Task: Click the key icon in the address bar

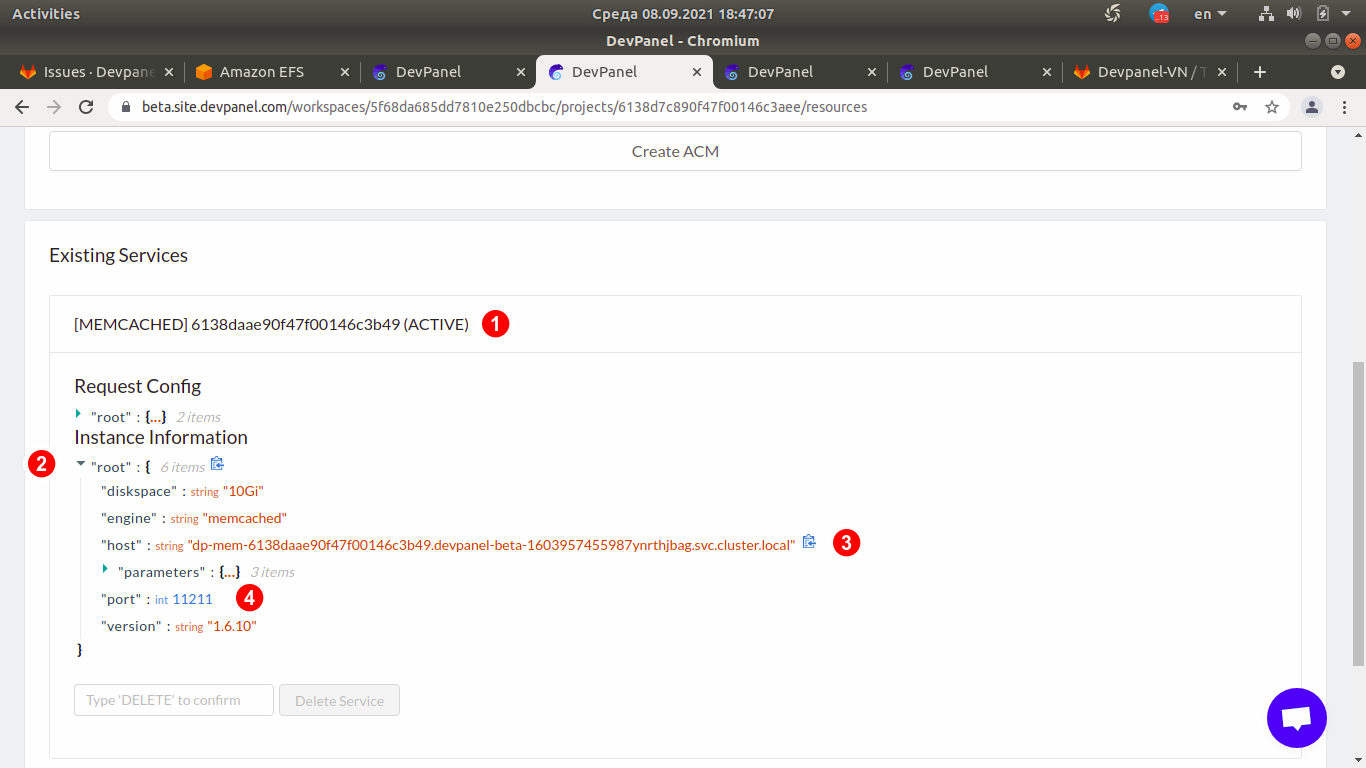Action: pos(1240,106)
